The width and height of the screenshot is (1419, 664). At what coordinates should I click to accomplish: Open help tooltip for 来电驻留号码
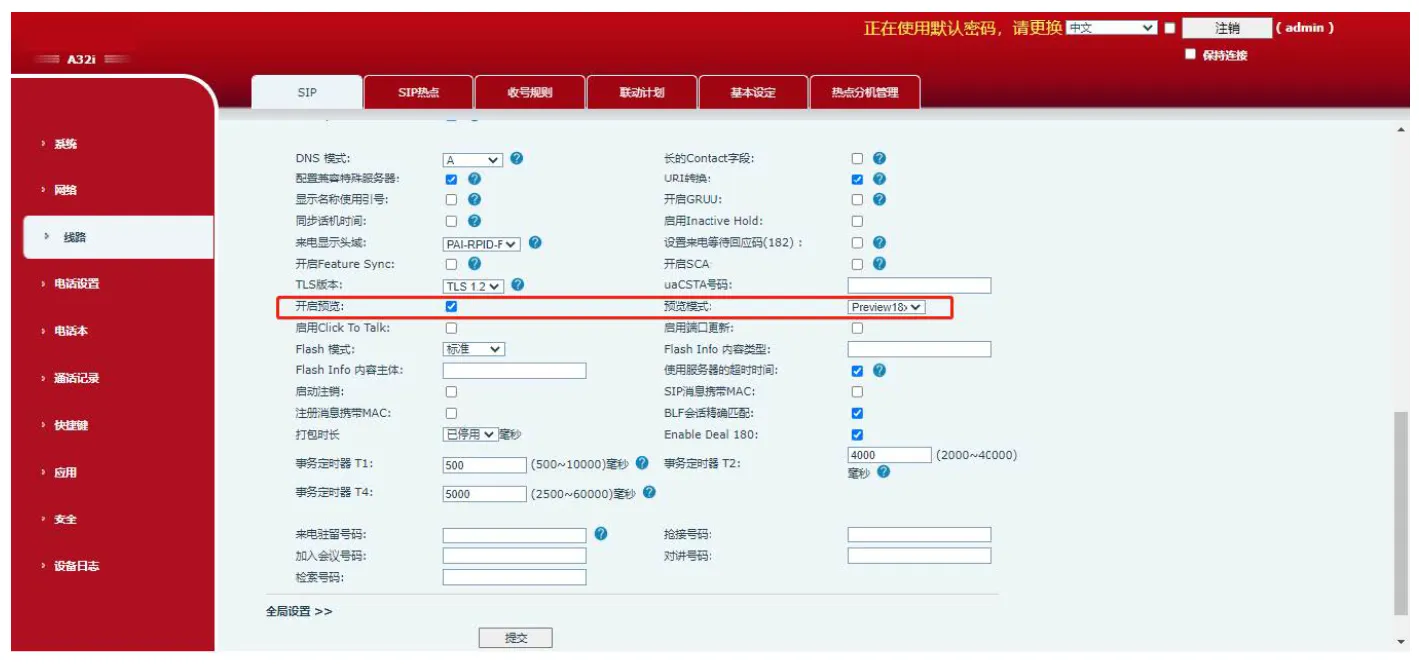(x=600, y=531)
